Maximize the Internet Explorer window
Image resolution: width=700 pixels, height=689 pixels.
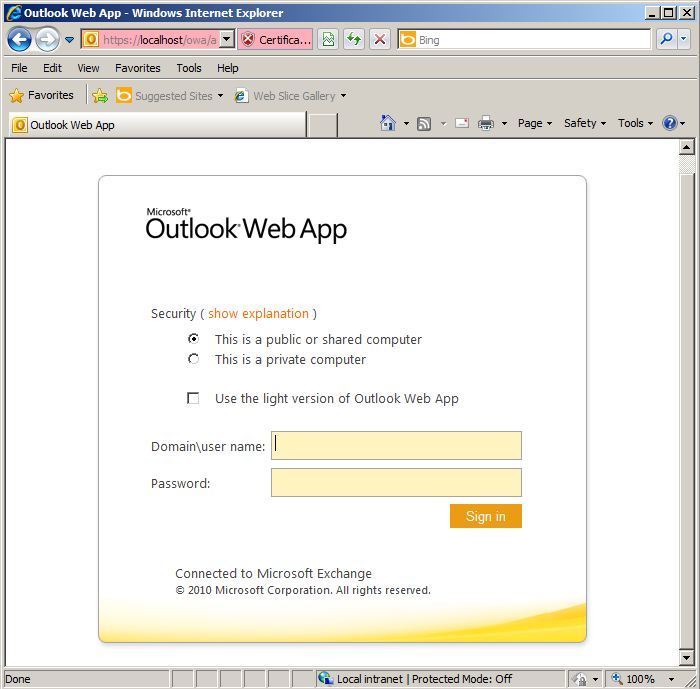(669, 13)
